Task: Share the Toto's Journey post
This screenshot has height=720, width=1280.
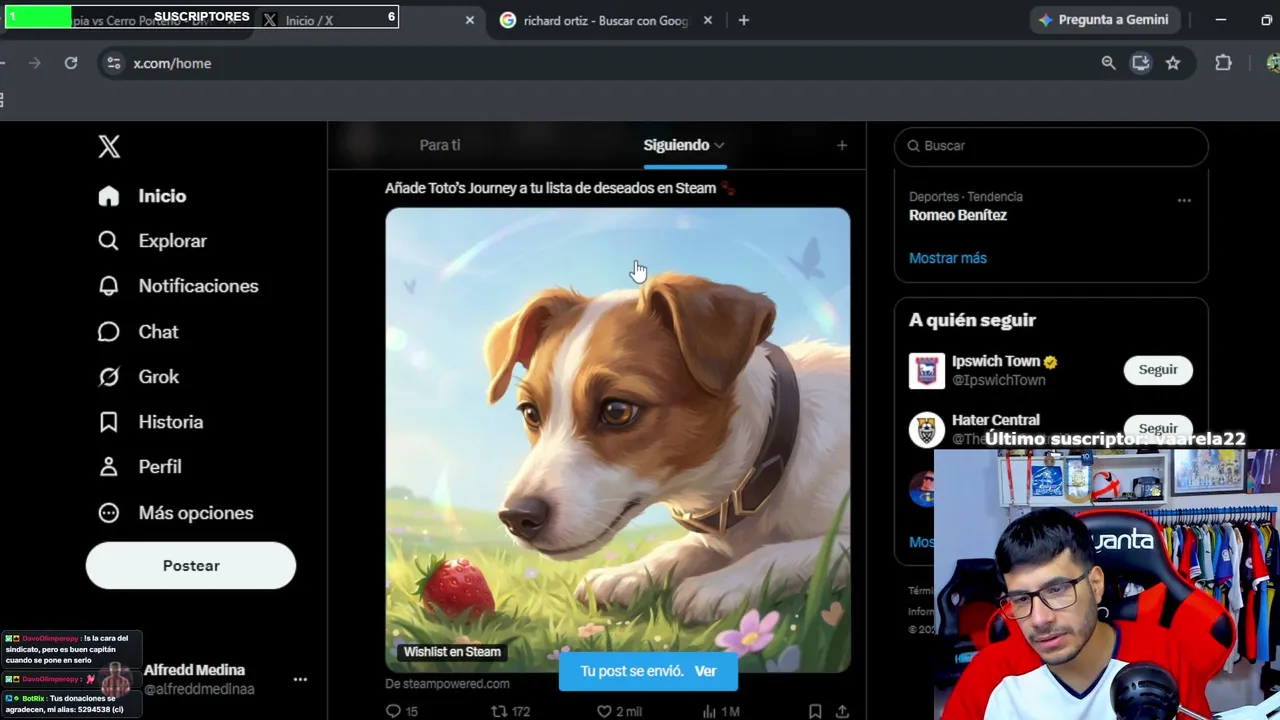Action: pos(842,711)
